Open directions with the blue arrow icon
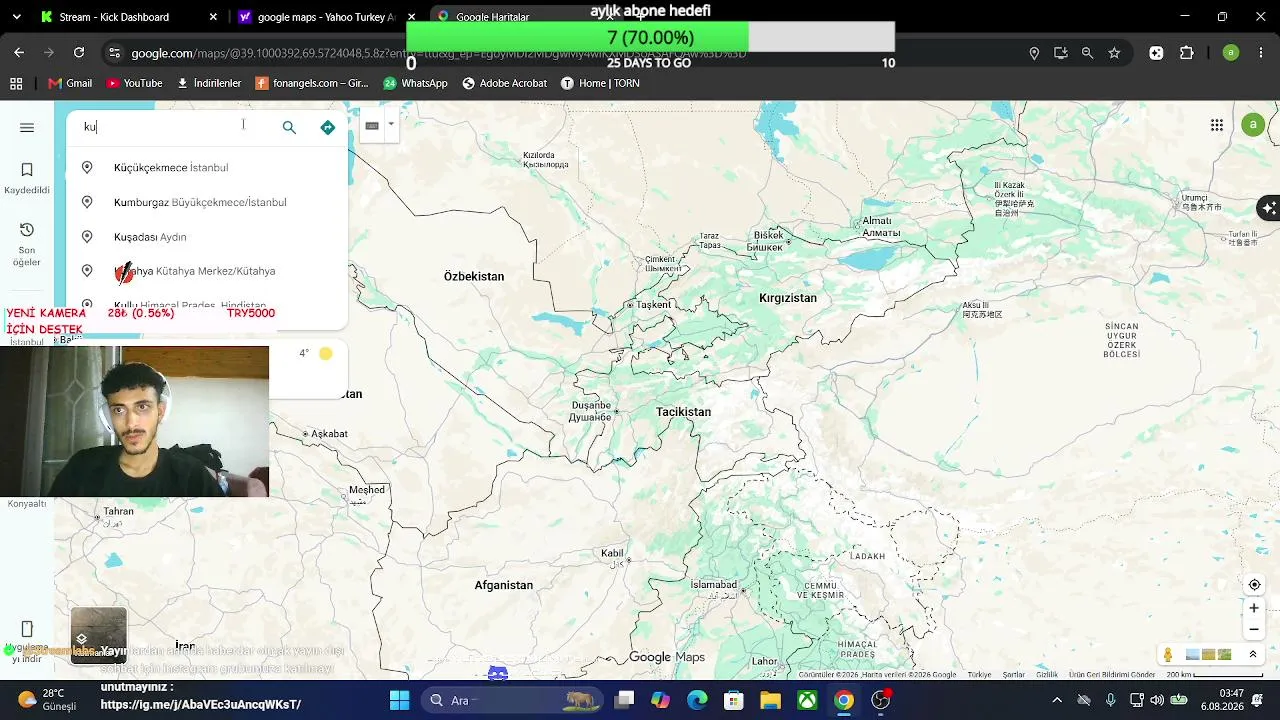 click(x=327, y=127)
